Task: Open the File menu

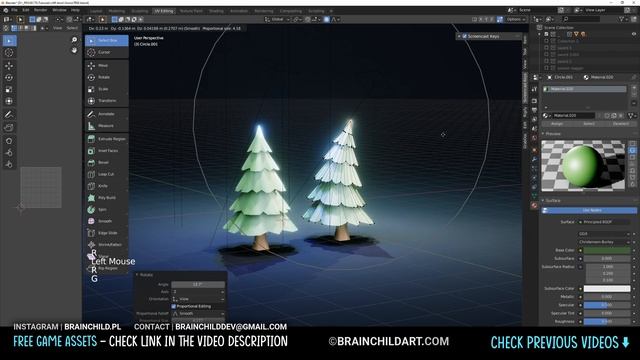Action: [15, 10]
